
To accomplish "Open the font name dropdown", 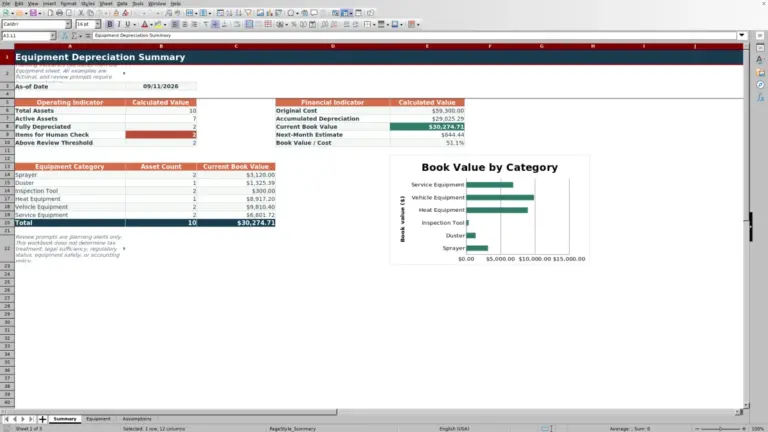I will coord(68,24).
